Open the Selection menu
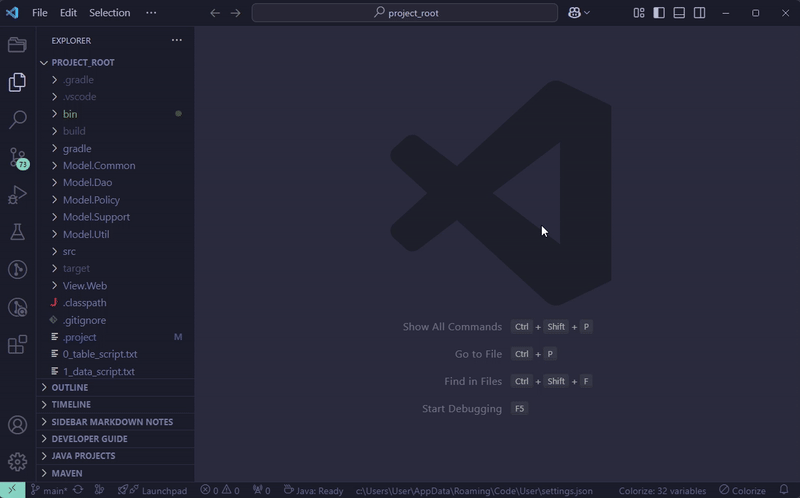This screenshot has height=498, width=800. point(109,13)
